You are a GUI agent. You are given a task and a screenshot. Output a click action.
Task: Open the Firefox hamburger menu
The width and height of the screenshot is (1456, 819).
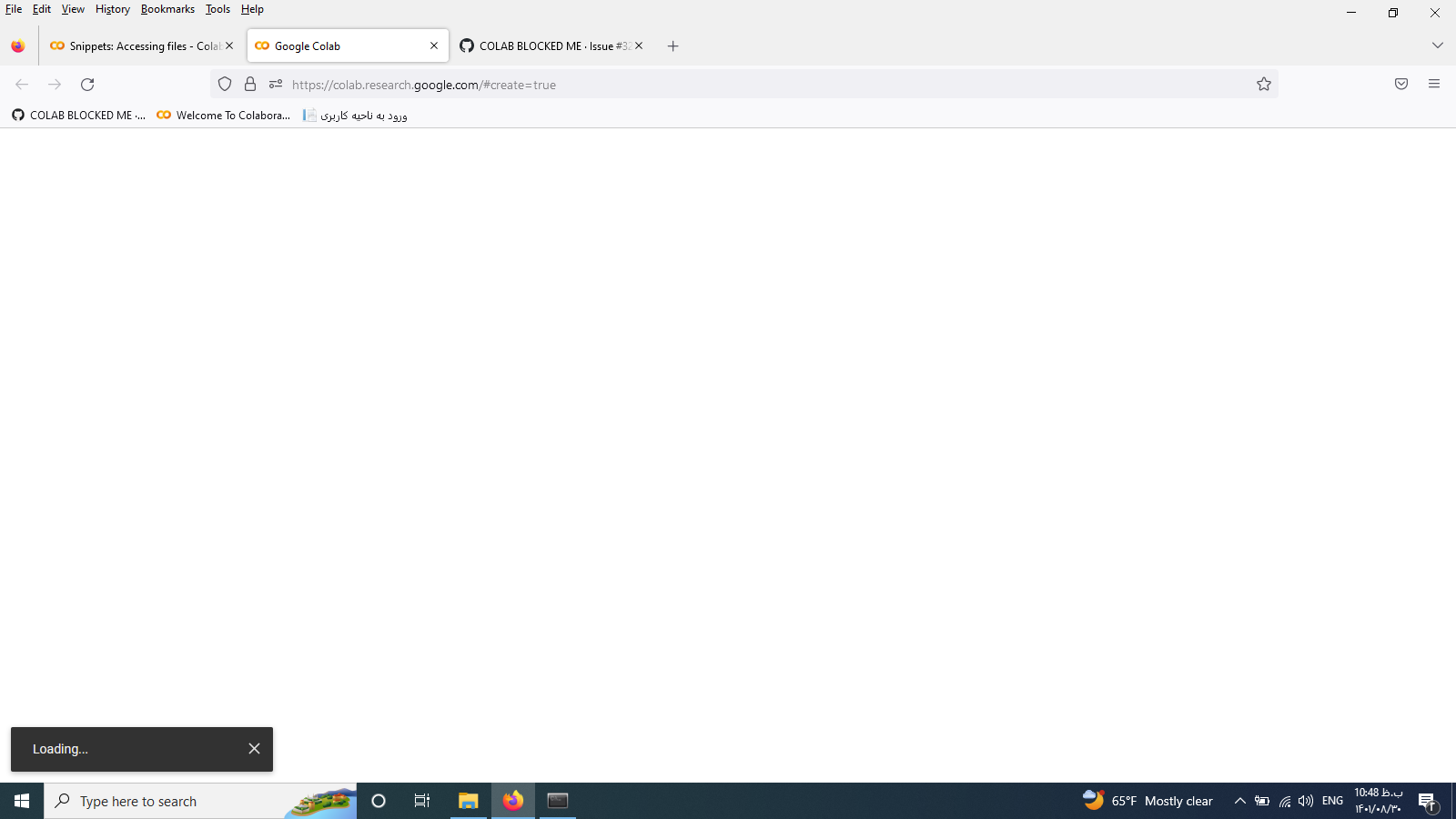(x=1434, y=84)
